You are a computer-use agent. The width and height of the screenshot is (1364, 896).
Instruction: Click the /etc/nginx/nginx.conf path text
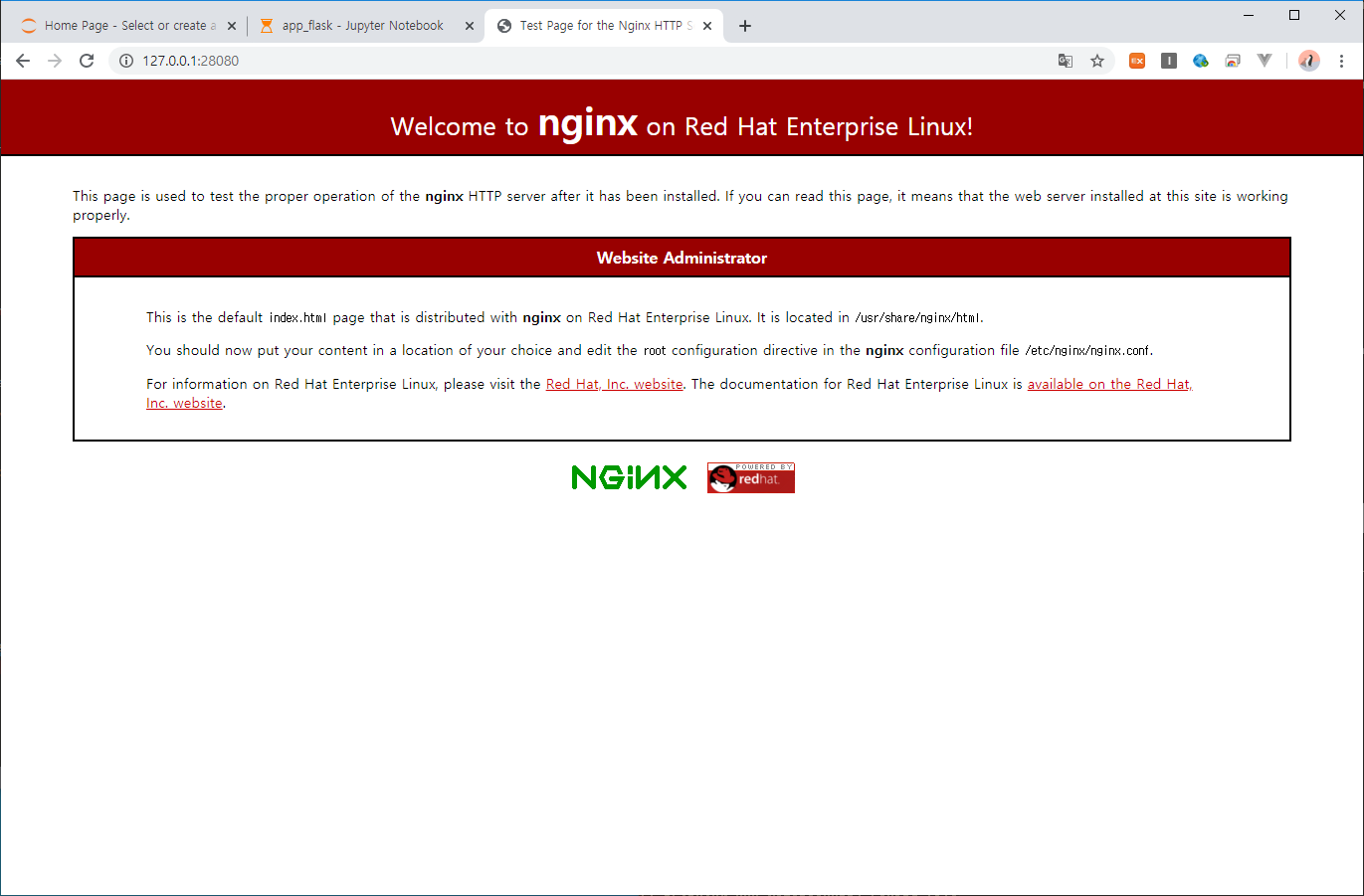click(1087, 351)
